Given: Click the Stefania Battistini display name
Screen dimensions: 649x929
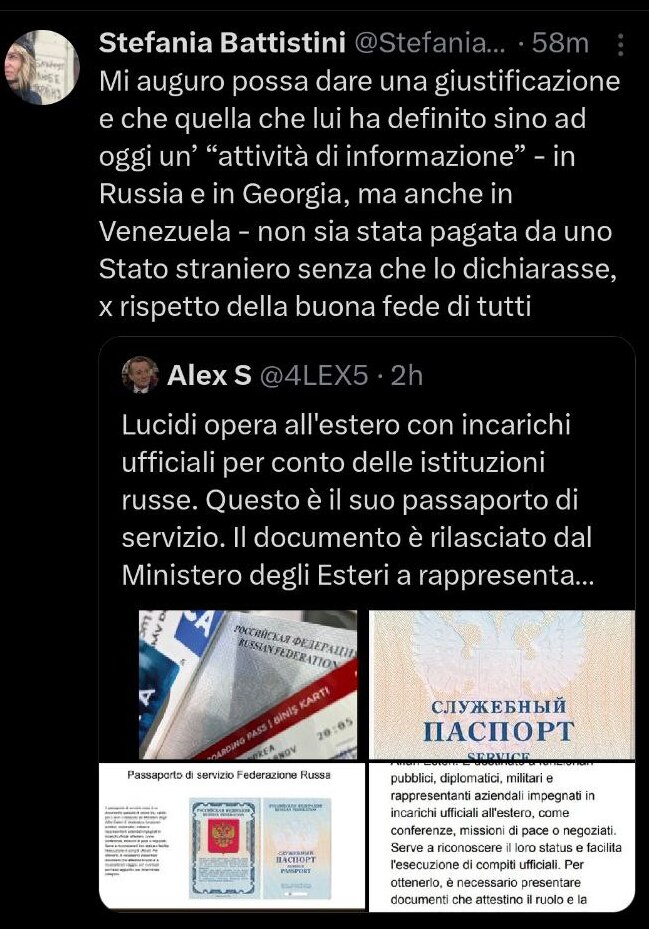Looking at the screenshot, I should [x=222, y=43].
